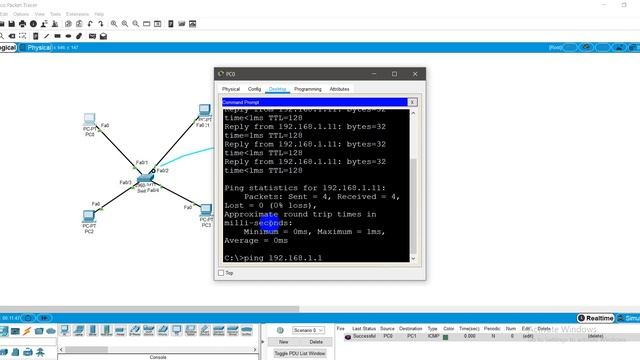The height and width of the screenshot is (360, 640).
Task: Click (edit) link for PDU row
Action: coord(528,336)
